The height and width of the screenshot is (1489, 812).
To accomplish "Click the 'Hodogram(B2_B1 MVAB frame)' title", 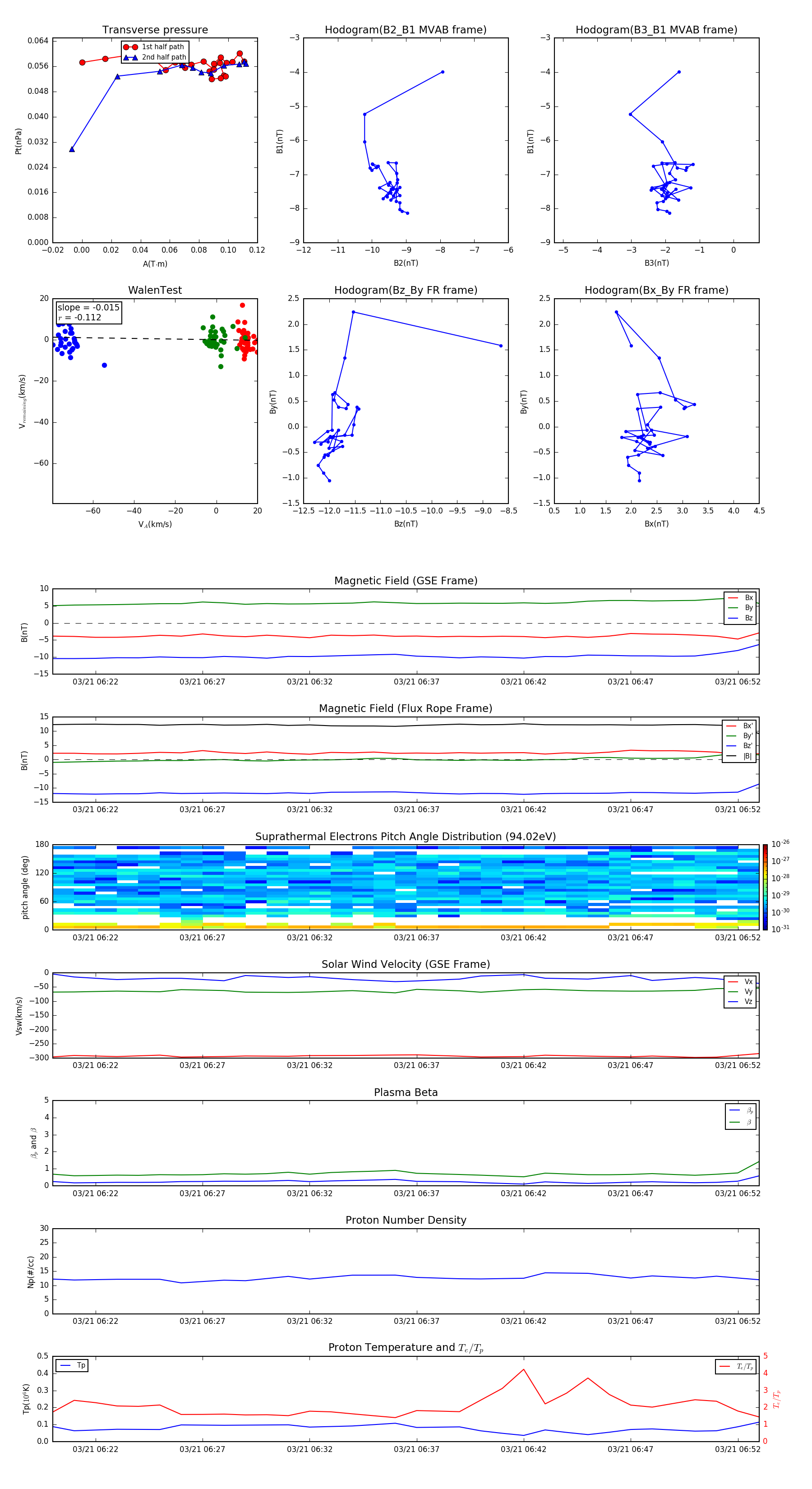I will (406, 30).
